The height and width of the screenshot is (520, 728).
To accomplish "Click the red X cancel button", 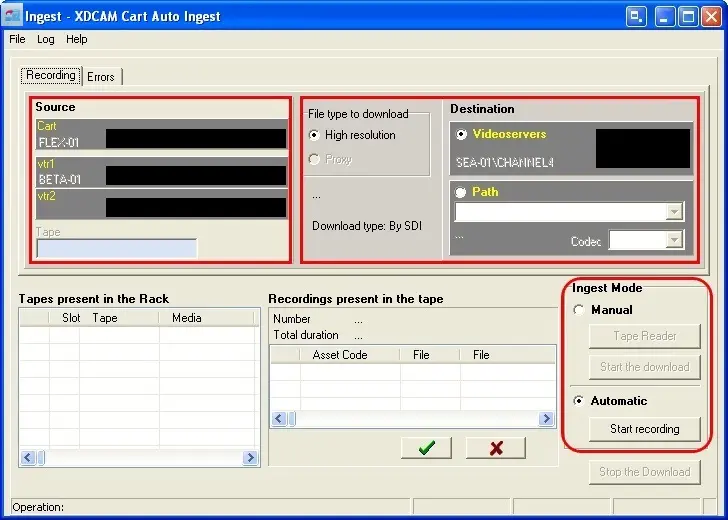I will [495, 448].
